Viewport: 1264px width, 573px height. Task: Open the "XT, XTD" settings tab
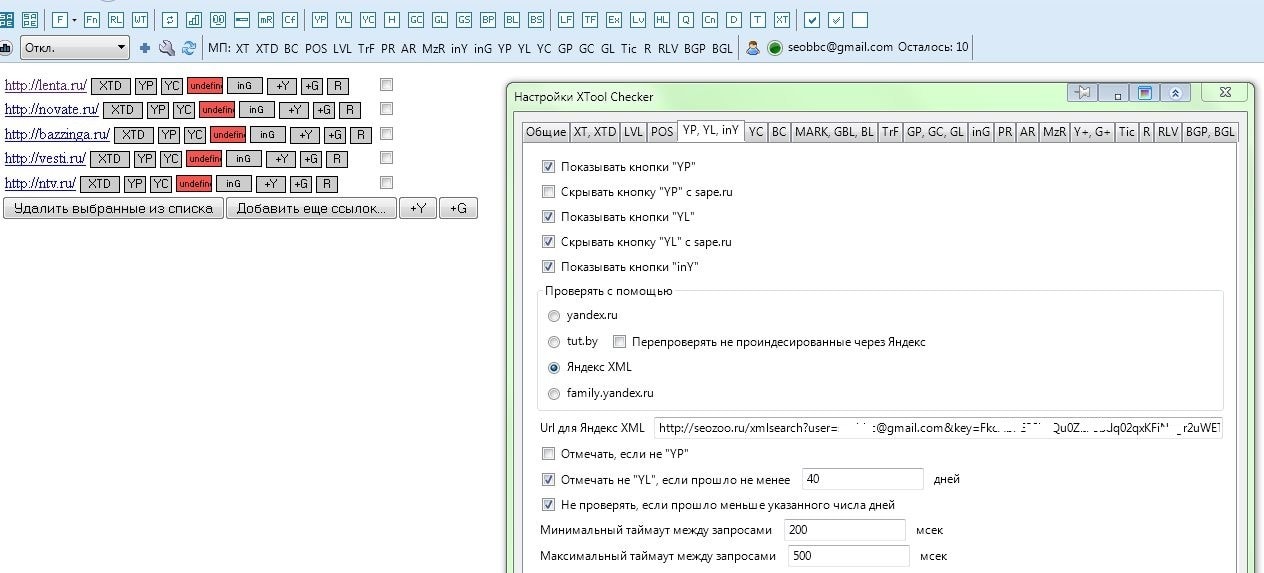click(x=594, y=131)
